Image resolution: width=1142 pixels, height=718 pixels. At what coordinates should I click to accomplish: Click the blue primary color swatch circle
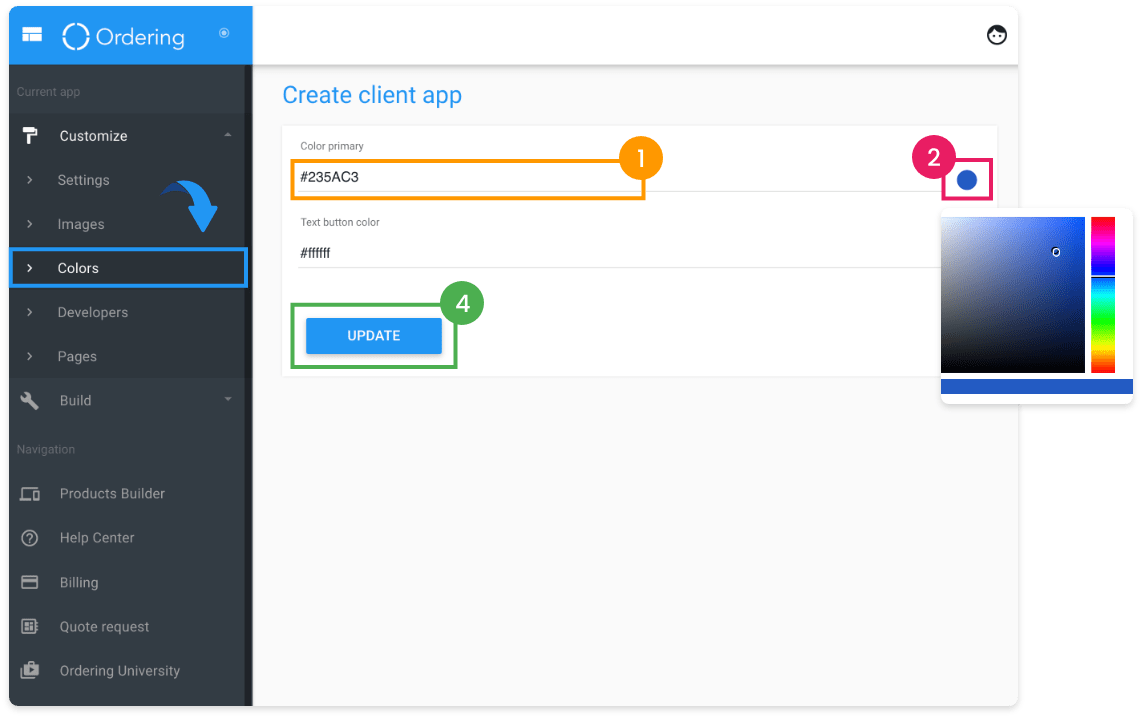[966, 180]
